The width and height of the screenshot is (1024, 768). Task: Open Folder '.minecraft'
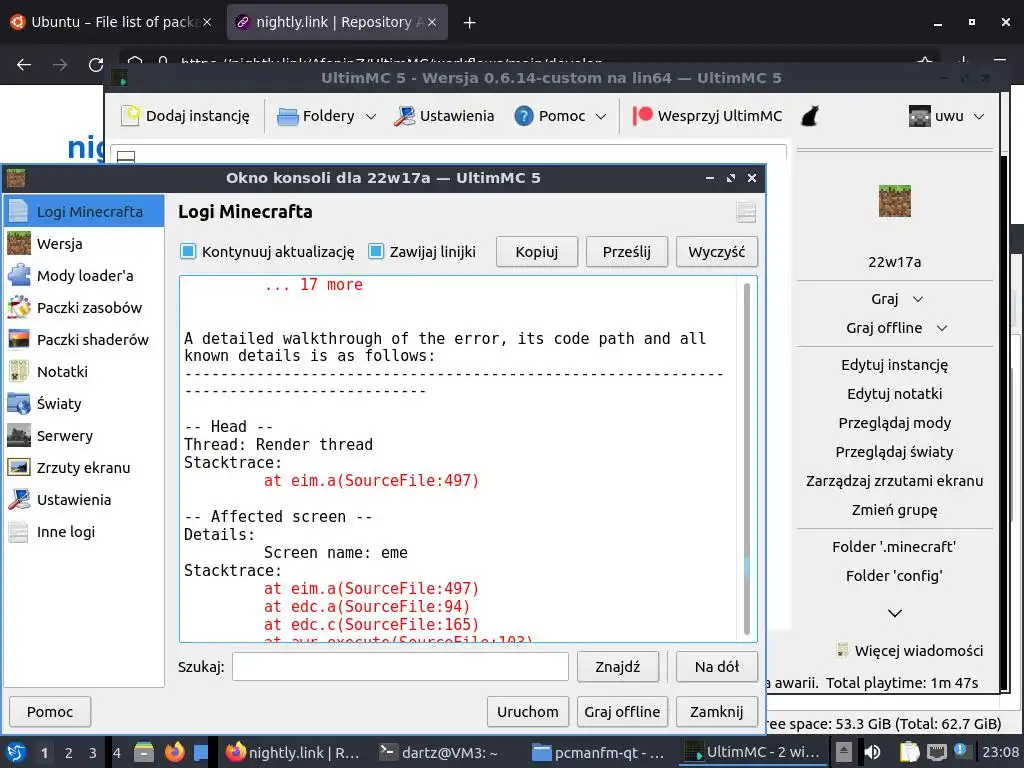tap(895, 547)
